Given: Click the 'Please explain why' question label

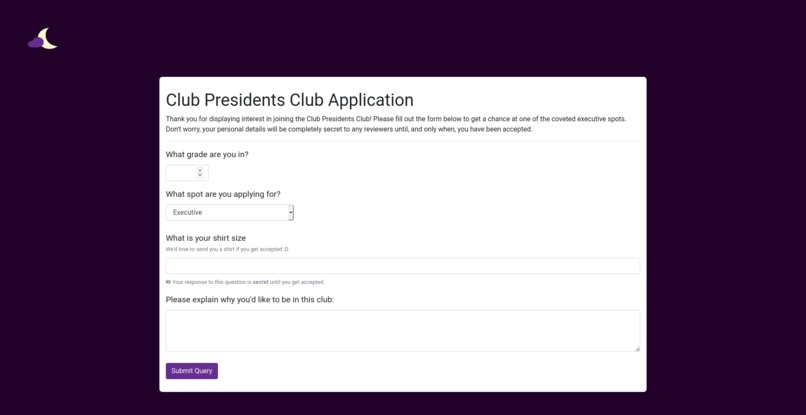Looking at the screenshot, I should point(250,299).
